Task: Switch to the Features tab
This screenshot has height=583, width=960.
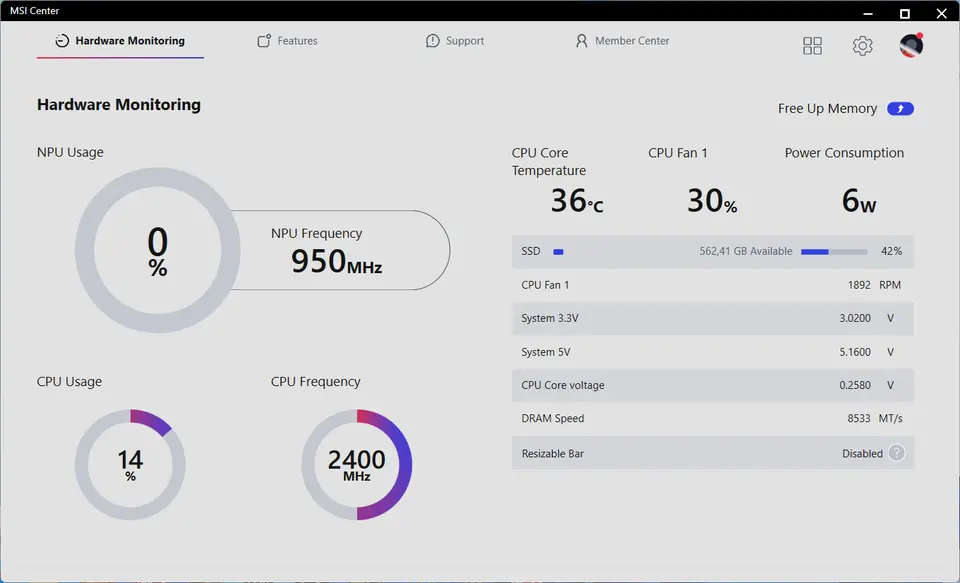Action: click(x=287, y=41)
